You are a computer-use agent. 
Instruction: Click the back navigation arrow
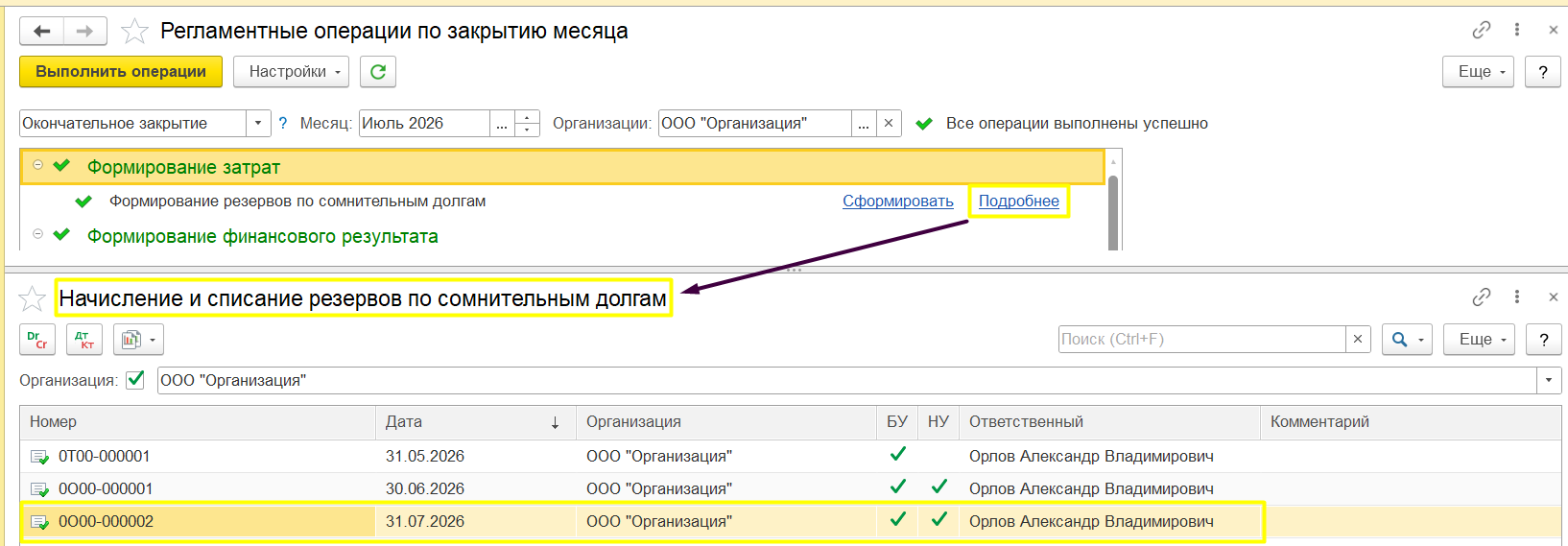tap(42, 32)
